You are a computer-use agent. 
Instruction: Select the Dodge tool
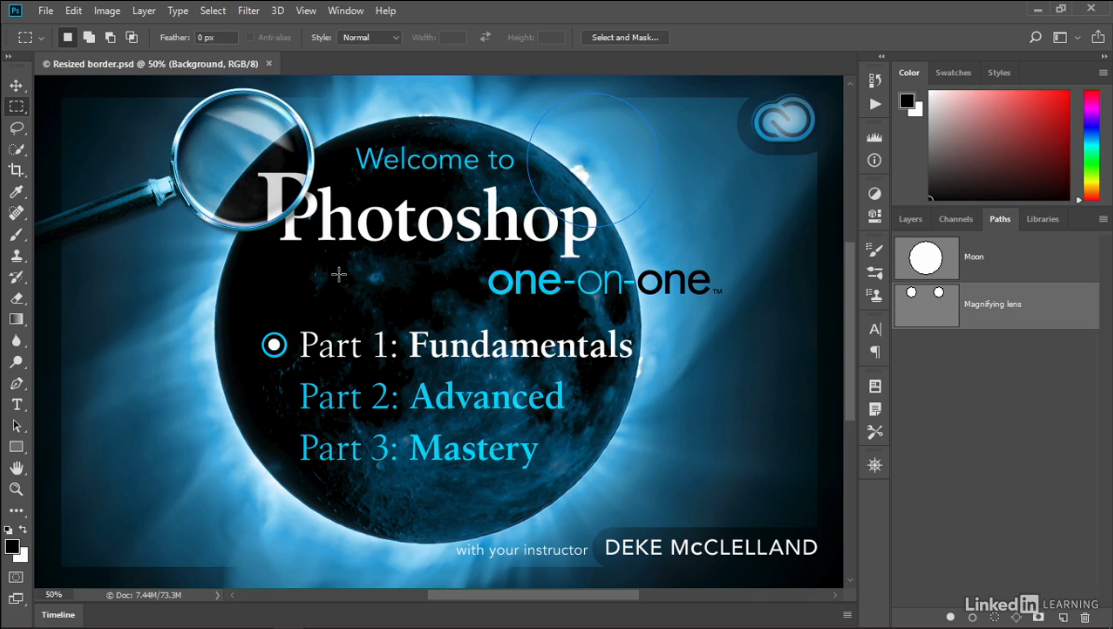16,362
